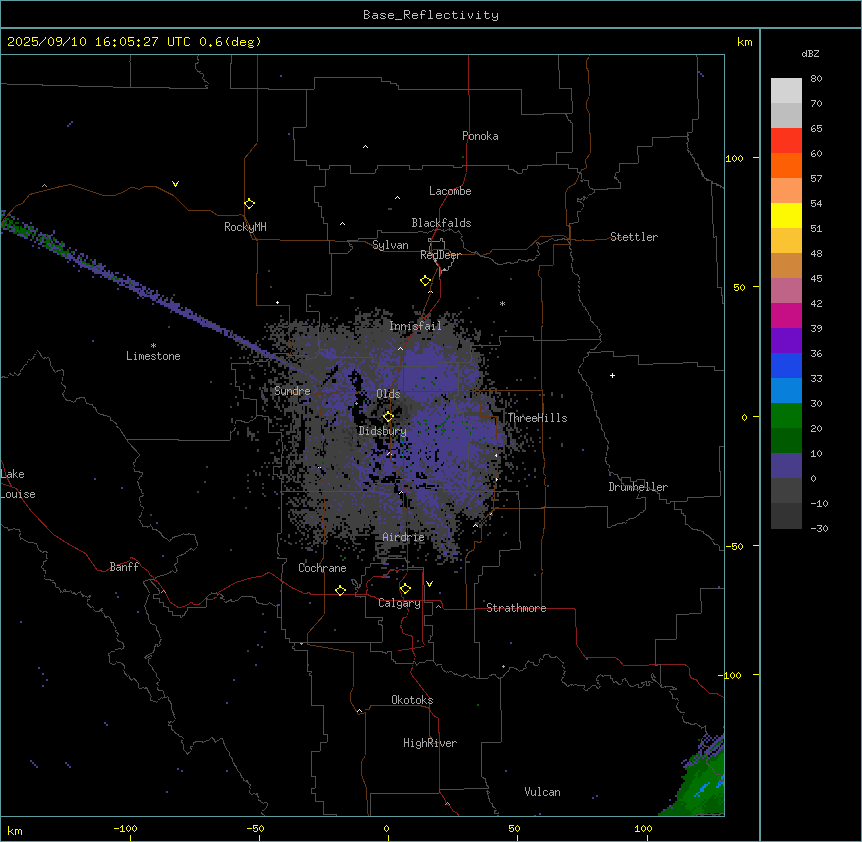Click the yellow diamond marker below Cochrane
The width and height of the screenshot is (862, 842).
click(x=340, y=590)
